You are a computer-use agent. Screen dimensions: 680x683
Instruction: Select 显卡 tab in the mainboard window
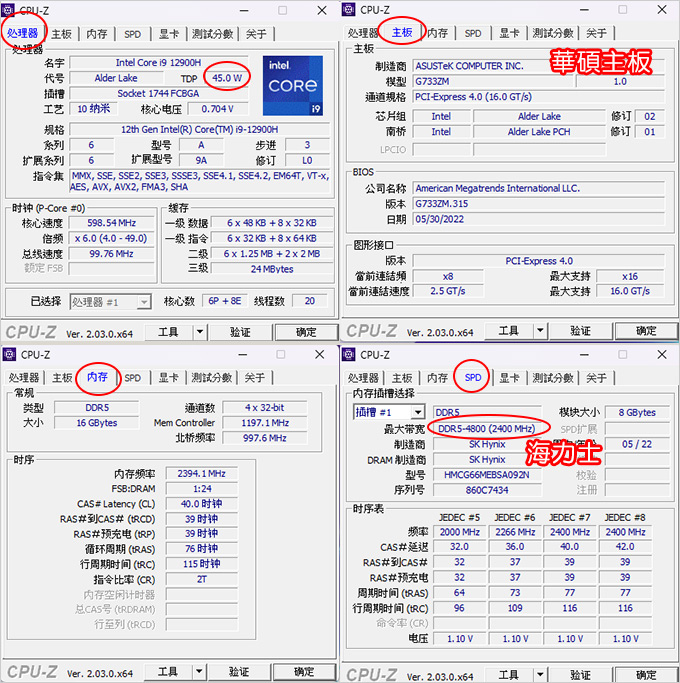pyautogui.click(x=509, y=33)
